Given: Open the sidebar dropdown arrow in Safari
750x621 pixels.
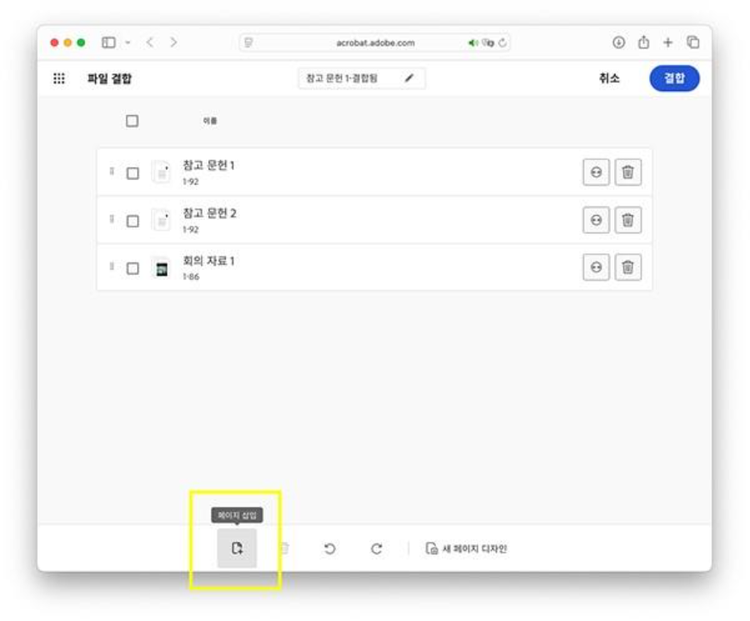Looking at the screenshot, I should [x=128, y=43].
